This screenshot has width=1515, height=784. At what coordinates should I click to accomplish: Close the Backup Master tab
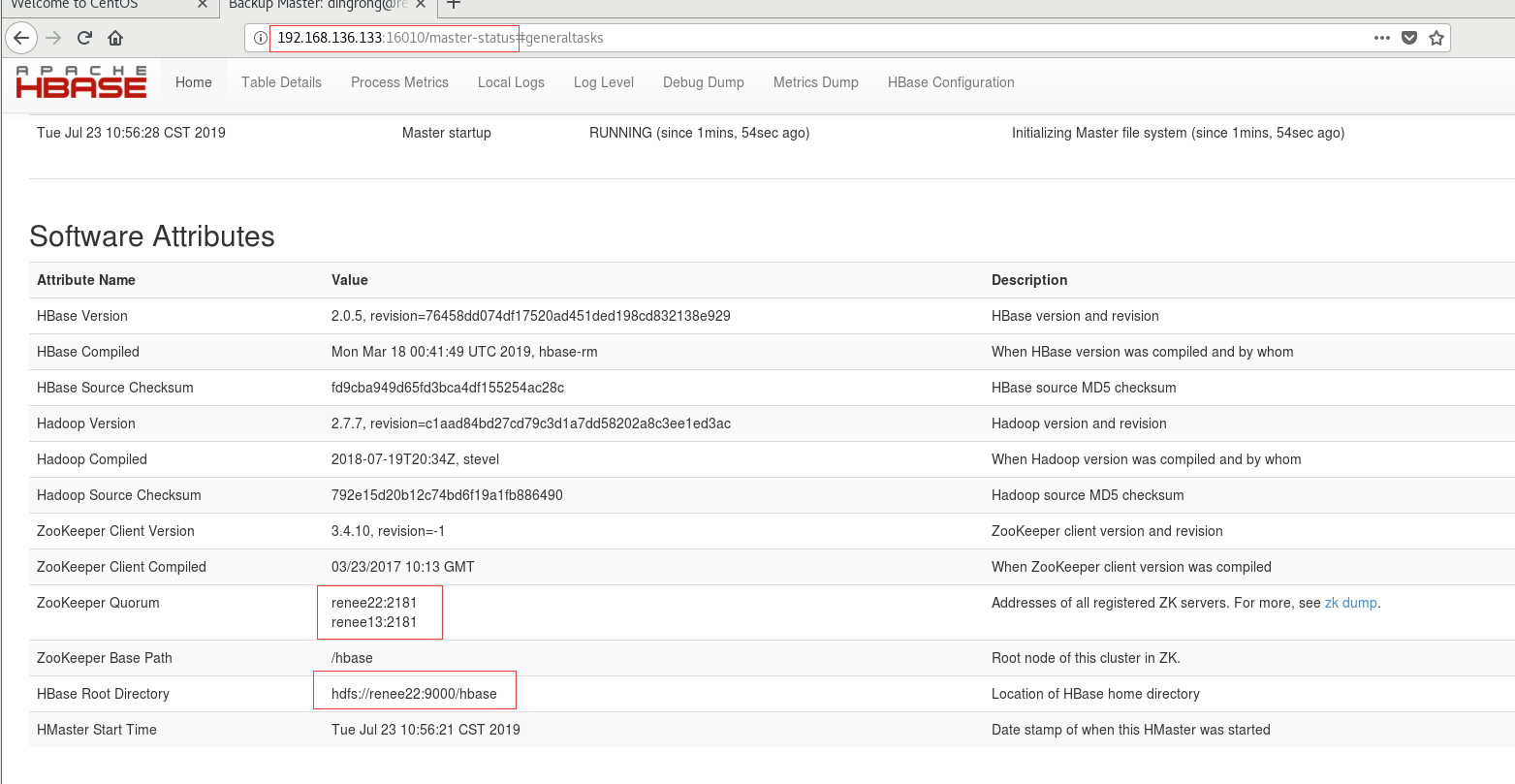(x=421, y=4)
